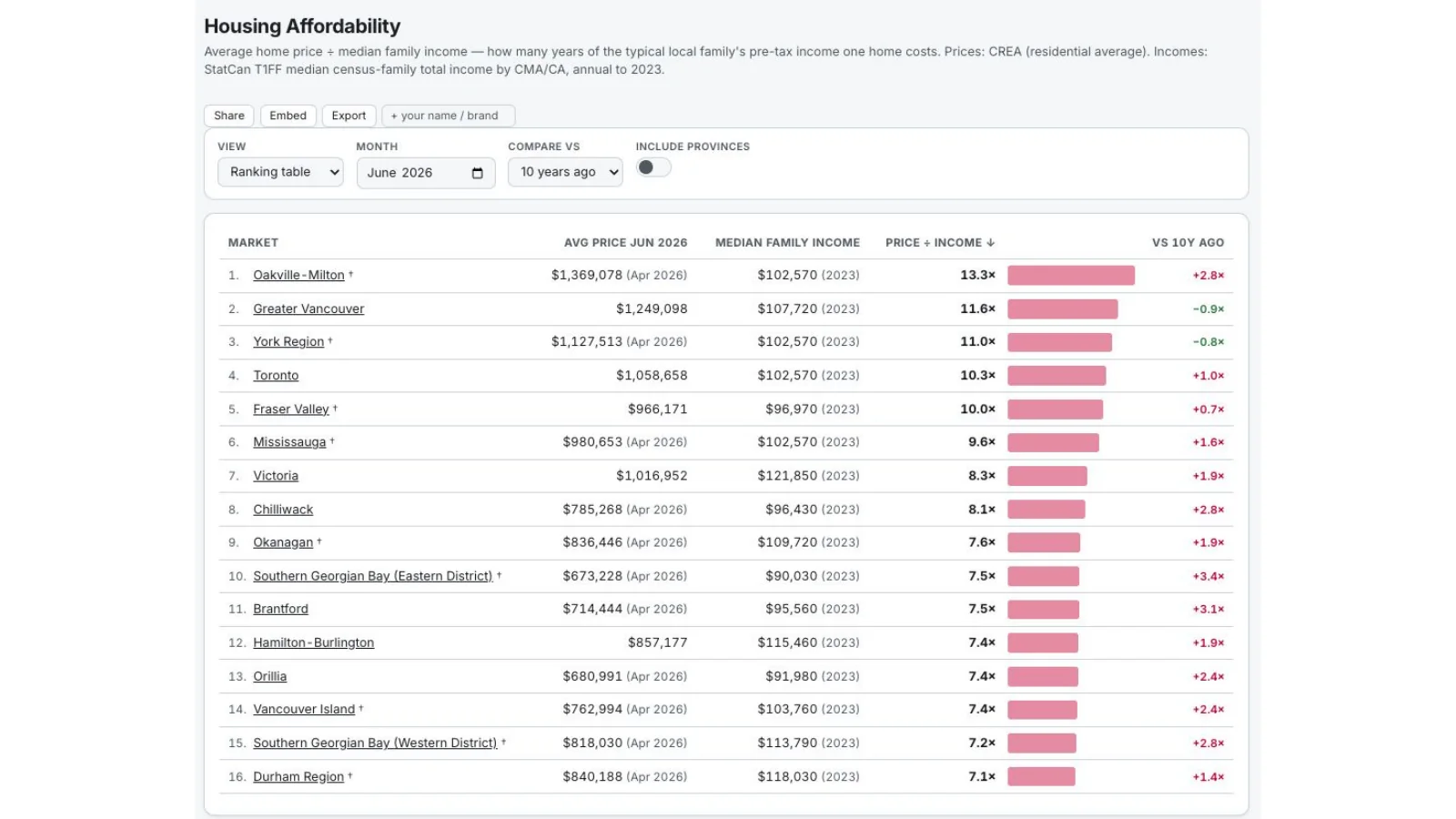The width and height of the screenshot is (1456, 819).
Task: Click the Median Family Income header
Action: [x=787, y=243]
